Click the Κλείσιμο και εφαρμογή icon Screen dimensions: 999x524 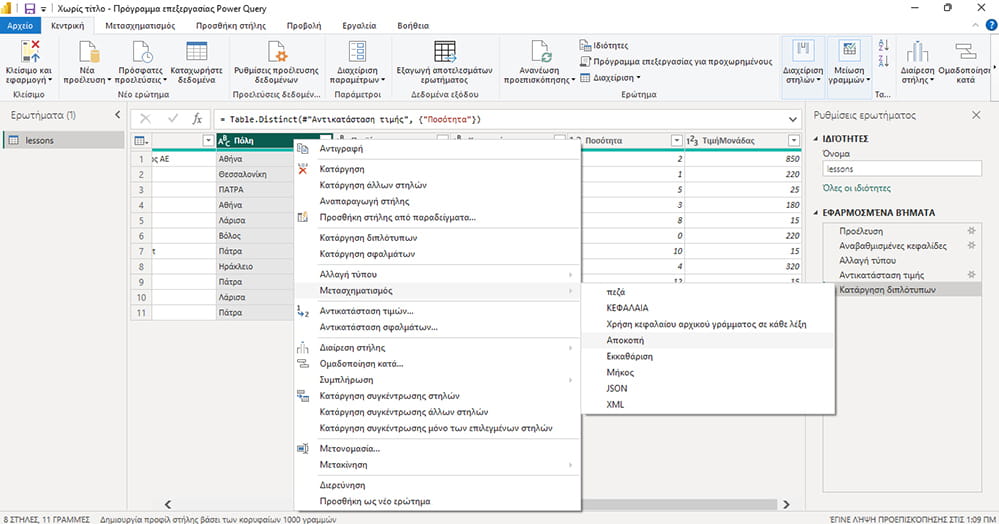coord(30,51)
